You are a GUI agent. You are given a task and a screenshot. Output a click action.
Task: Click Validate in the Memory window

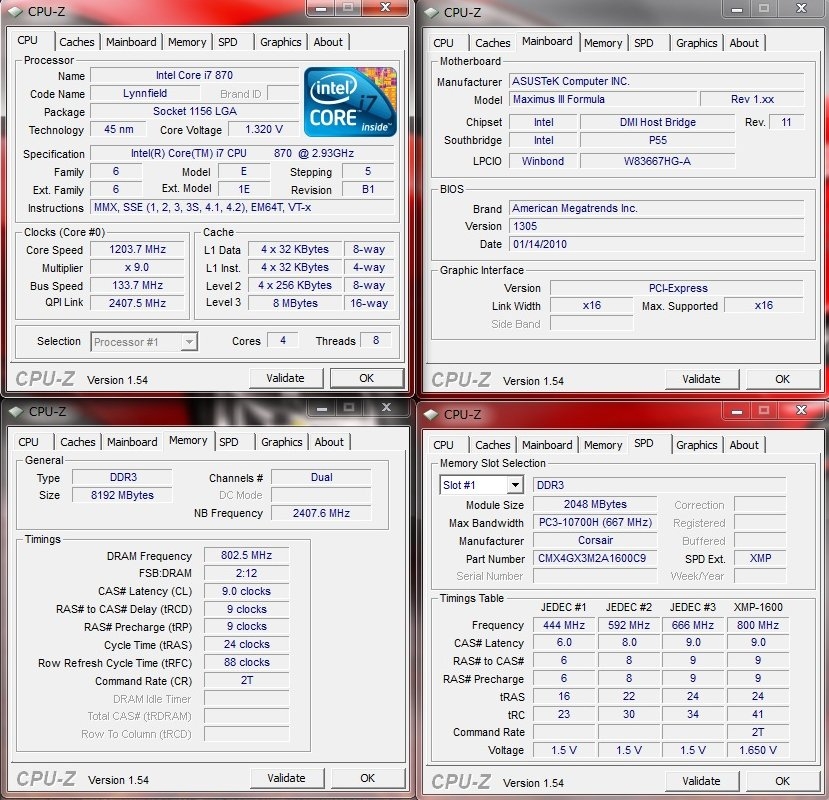287,778
